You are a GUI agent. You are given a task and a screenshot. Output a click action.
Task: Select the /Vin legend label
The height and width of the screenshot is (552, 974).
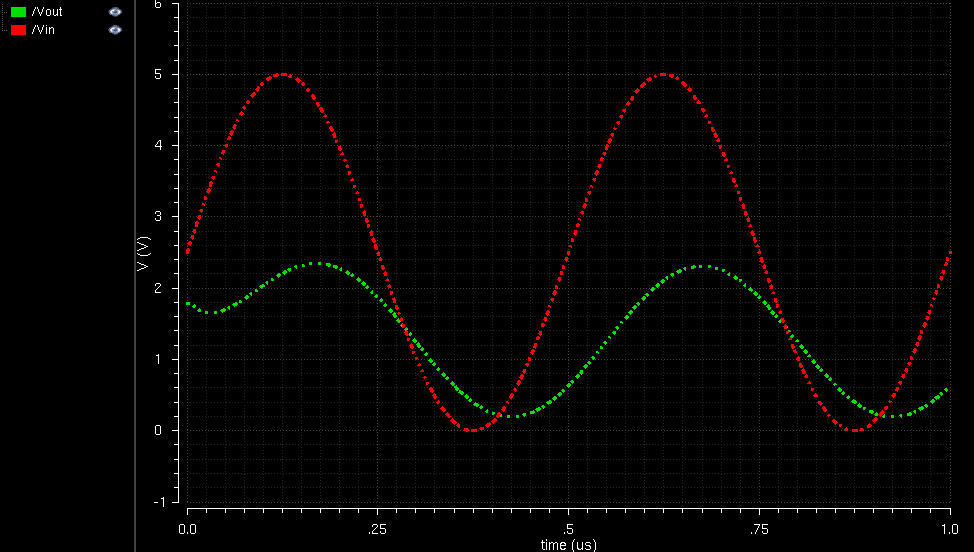coord(43,30)
